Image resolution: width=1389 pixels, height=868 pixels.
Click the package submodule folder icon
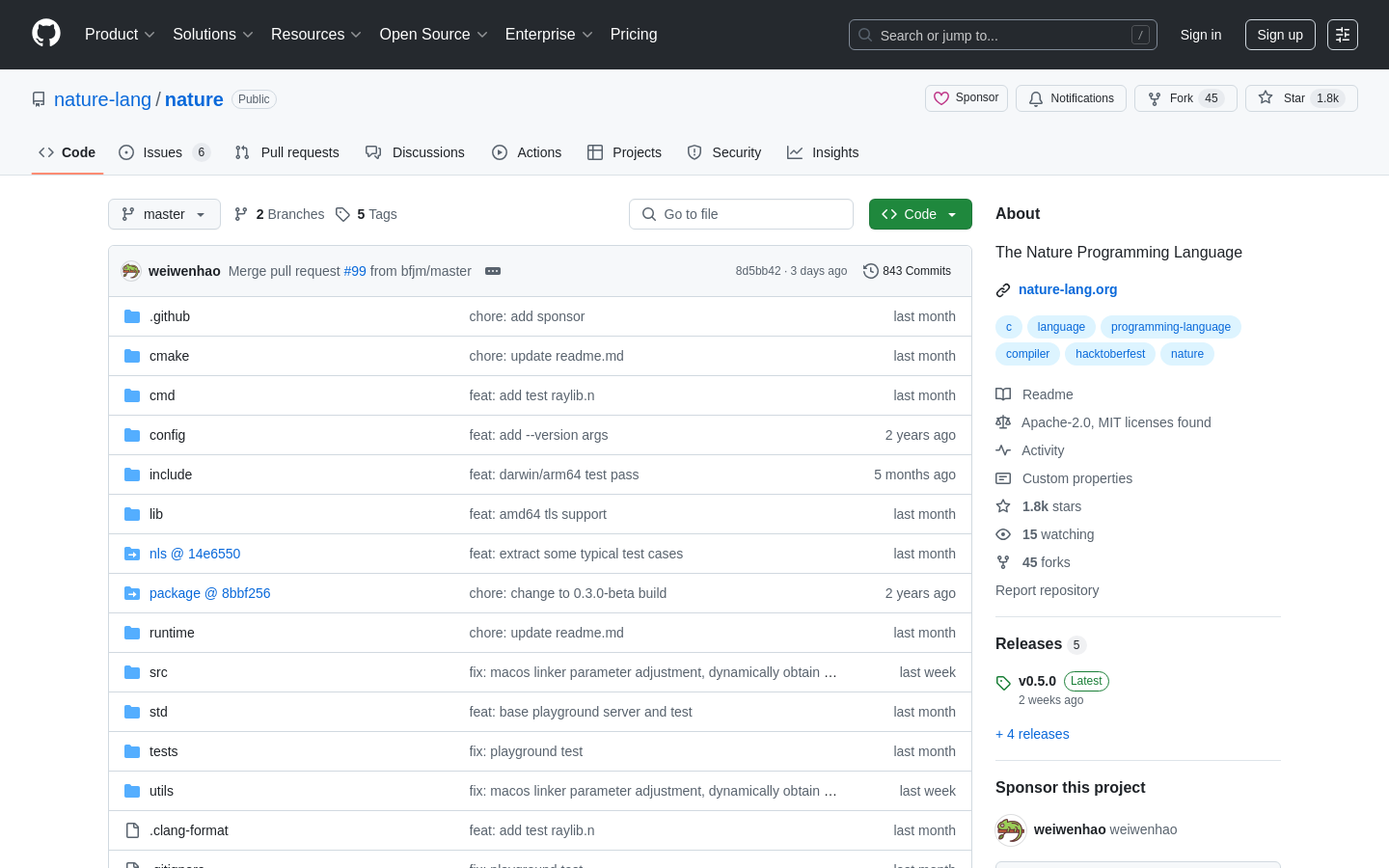click(132, 593)
